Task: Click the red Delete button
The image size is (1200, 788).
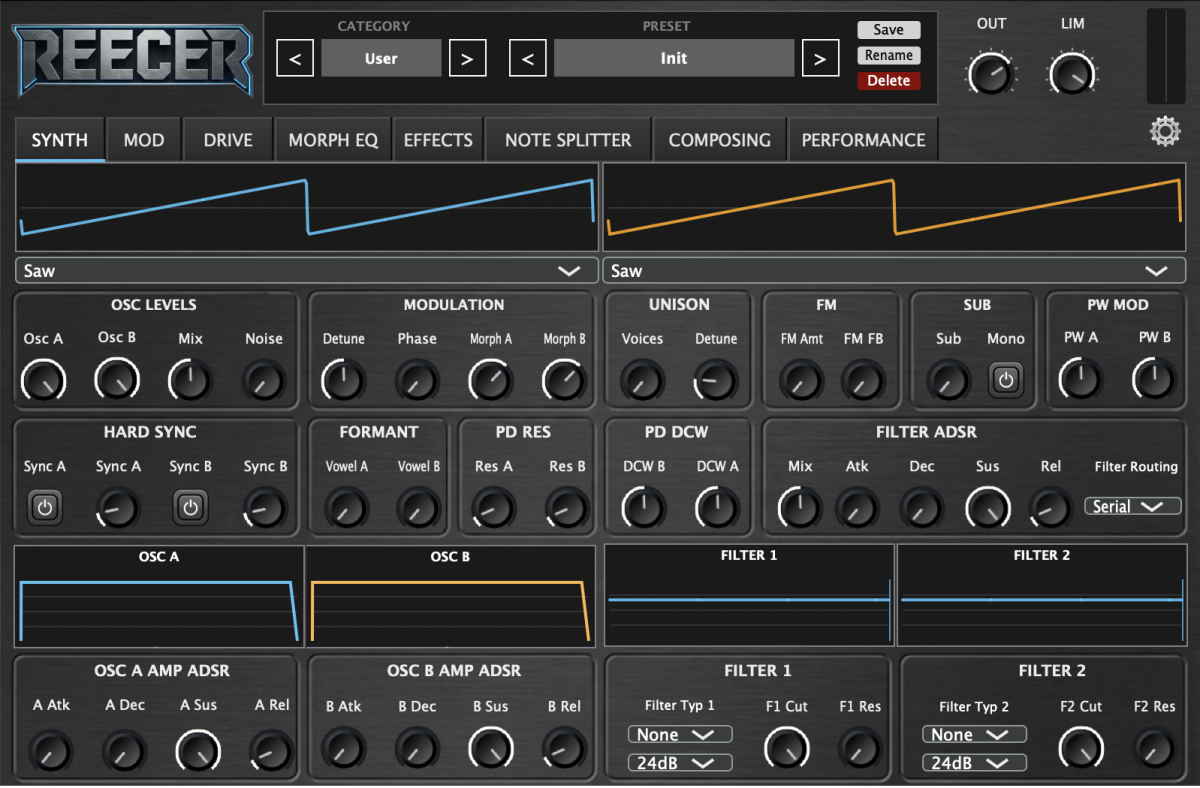Action: 888,81
